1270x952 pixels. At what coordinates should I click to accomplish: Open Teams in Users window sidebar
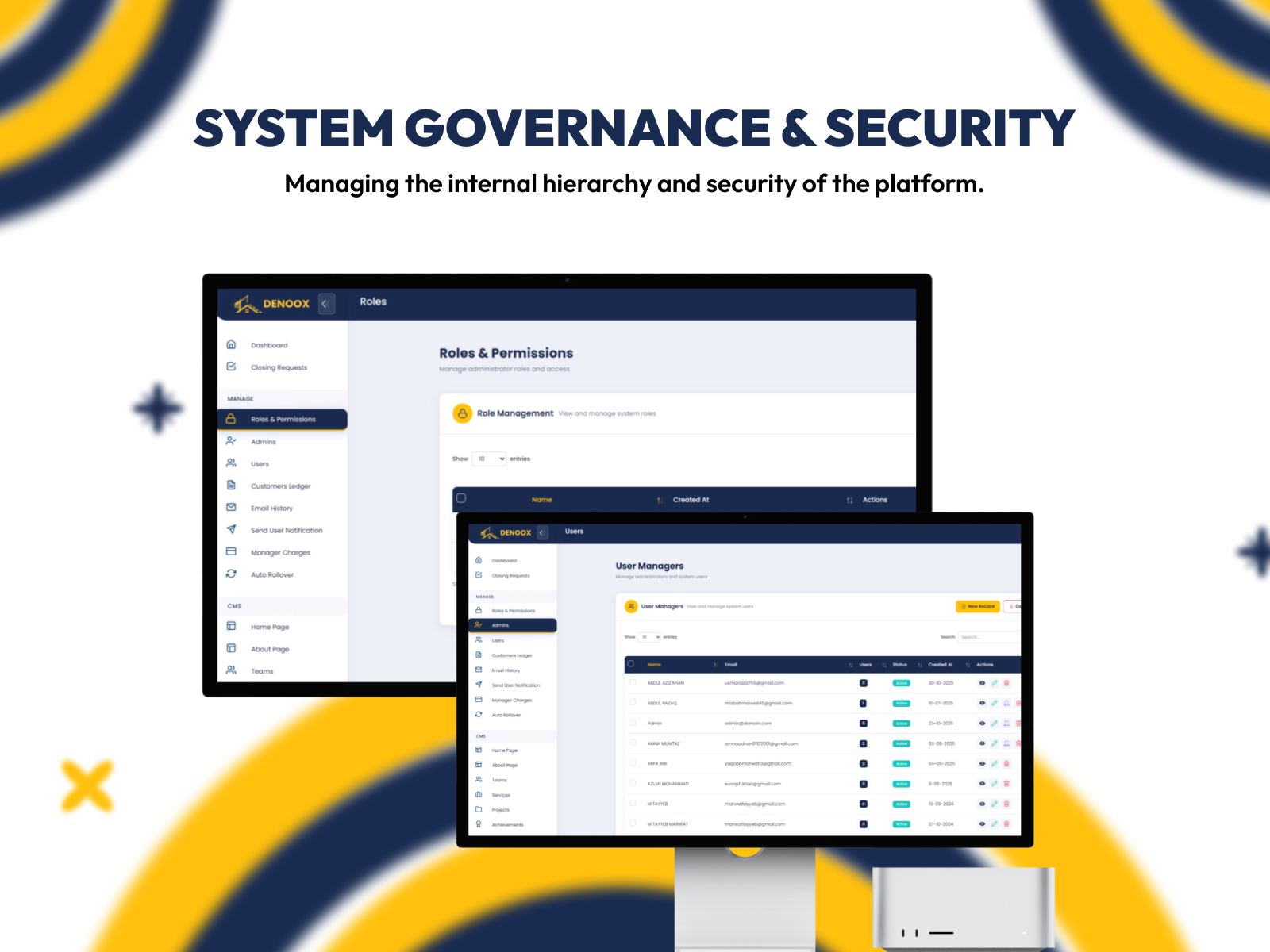click(x=499, y=781)
